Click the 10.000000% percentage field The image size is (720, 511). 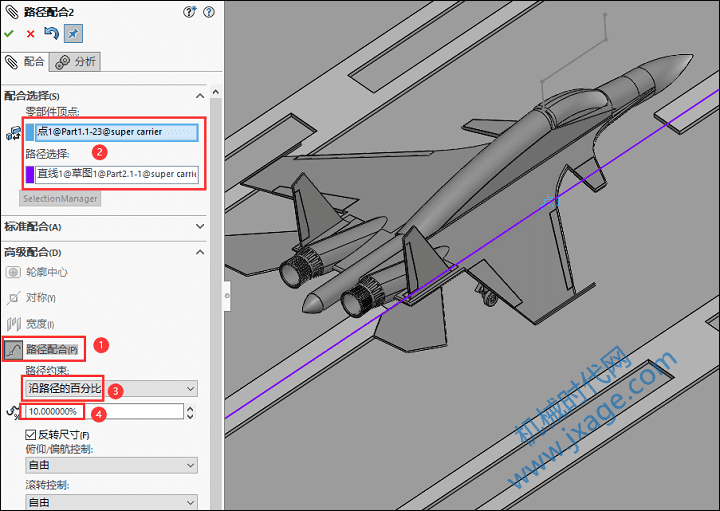tap(104, 411)
